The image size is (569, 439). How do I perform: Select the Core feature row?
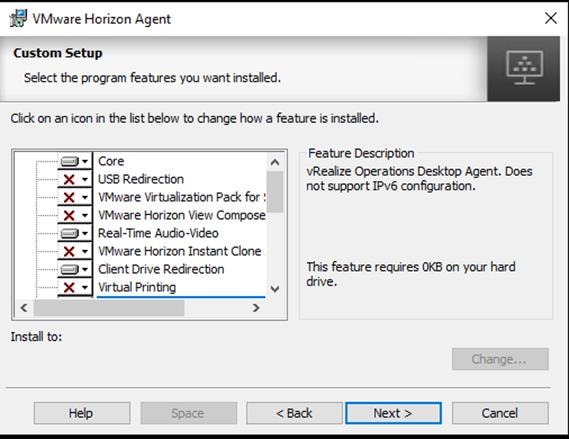[111, 161]
